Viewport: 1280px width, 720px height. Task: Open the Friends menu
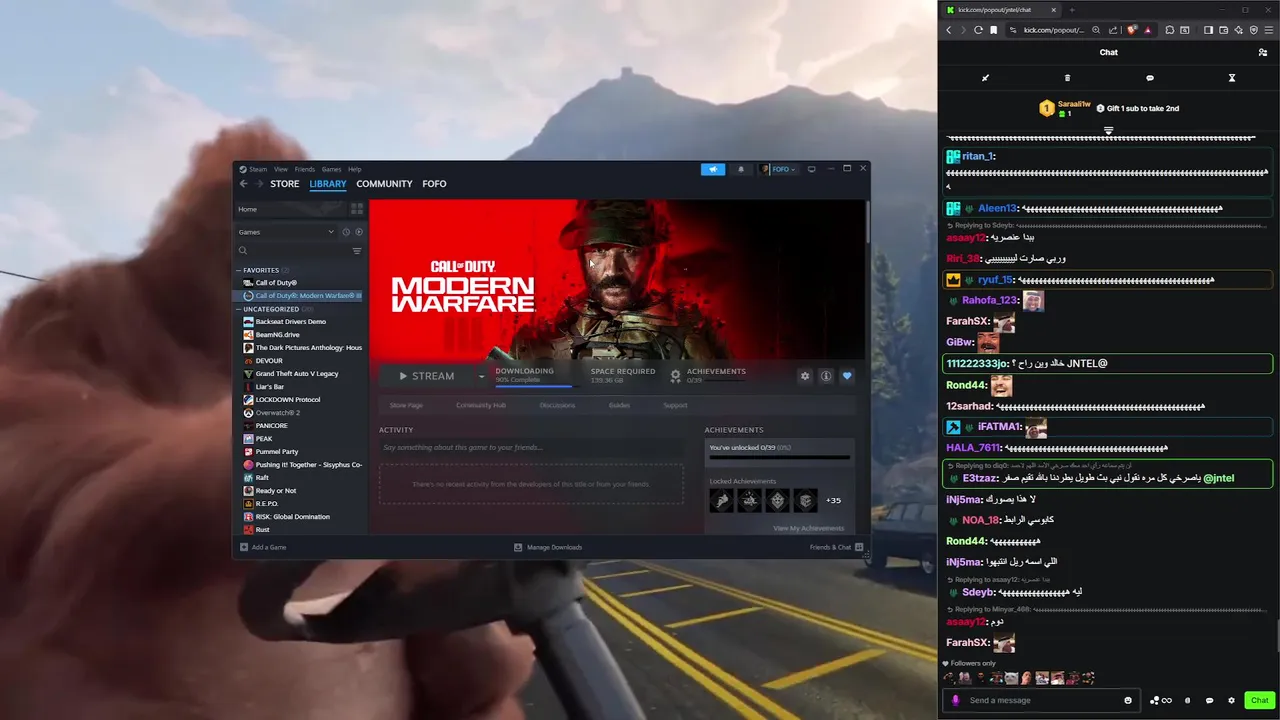coord(305,169)
